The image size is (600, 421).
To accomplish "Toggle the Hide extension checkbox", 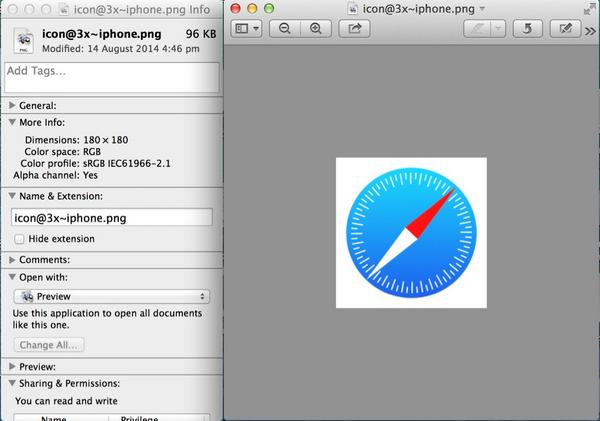I will 19,239.
